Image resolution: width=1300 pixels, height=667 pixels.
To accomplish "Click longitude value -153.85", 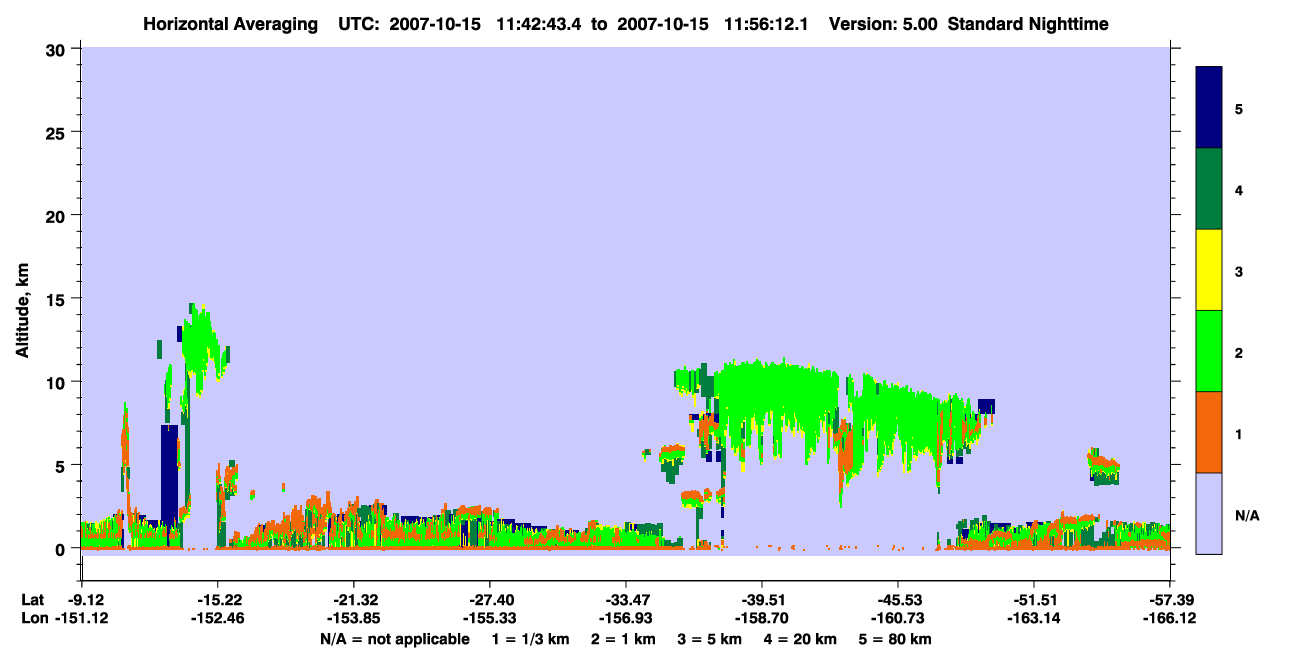I will point(353,619).
